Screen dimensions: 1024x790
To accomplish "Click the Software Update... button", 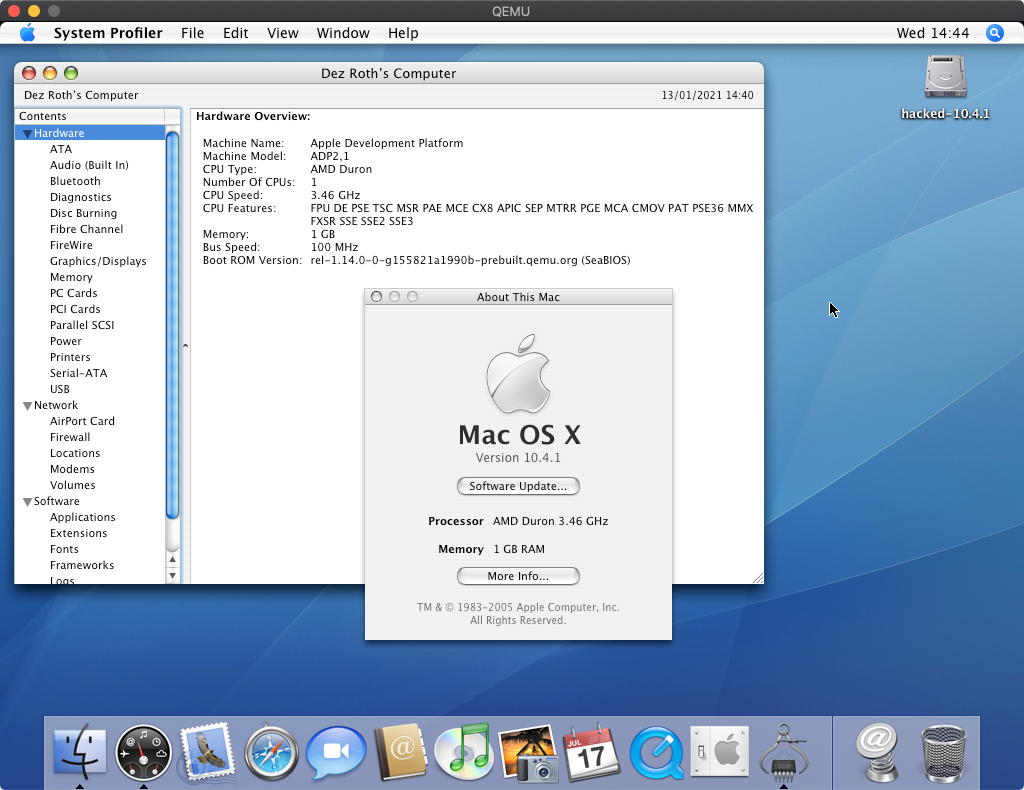I will pos(518,486).
